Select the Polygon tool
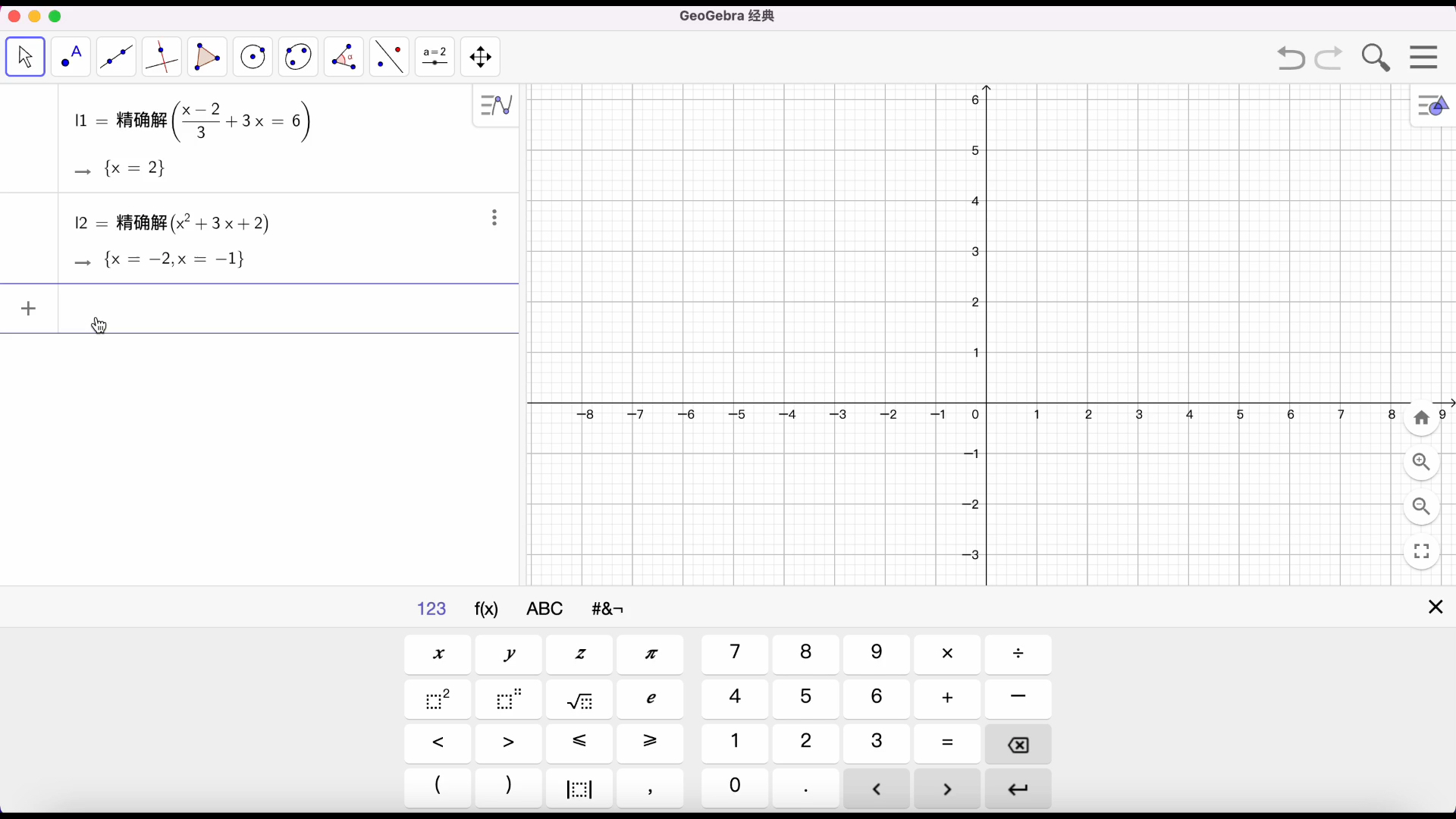This screenshot has width=1456, height=819. [207, 57]
